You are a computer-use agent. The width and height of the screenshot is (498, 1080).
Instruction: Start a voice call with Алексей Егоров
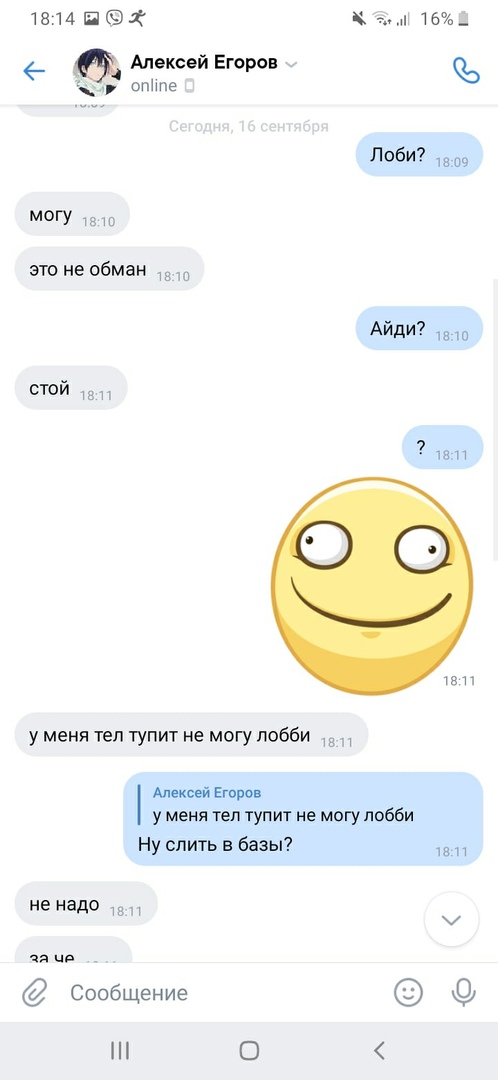(466, 71)
